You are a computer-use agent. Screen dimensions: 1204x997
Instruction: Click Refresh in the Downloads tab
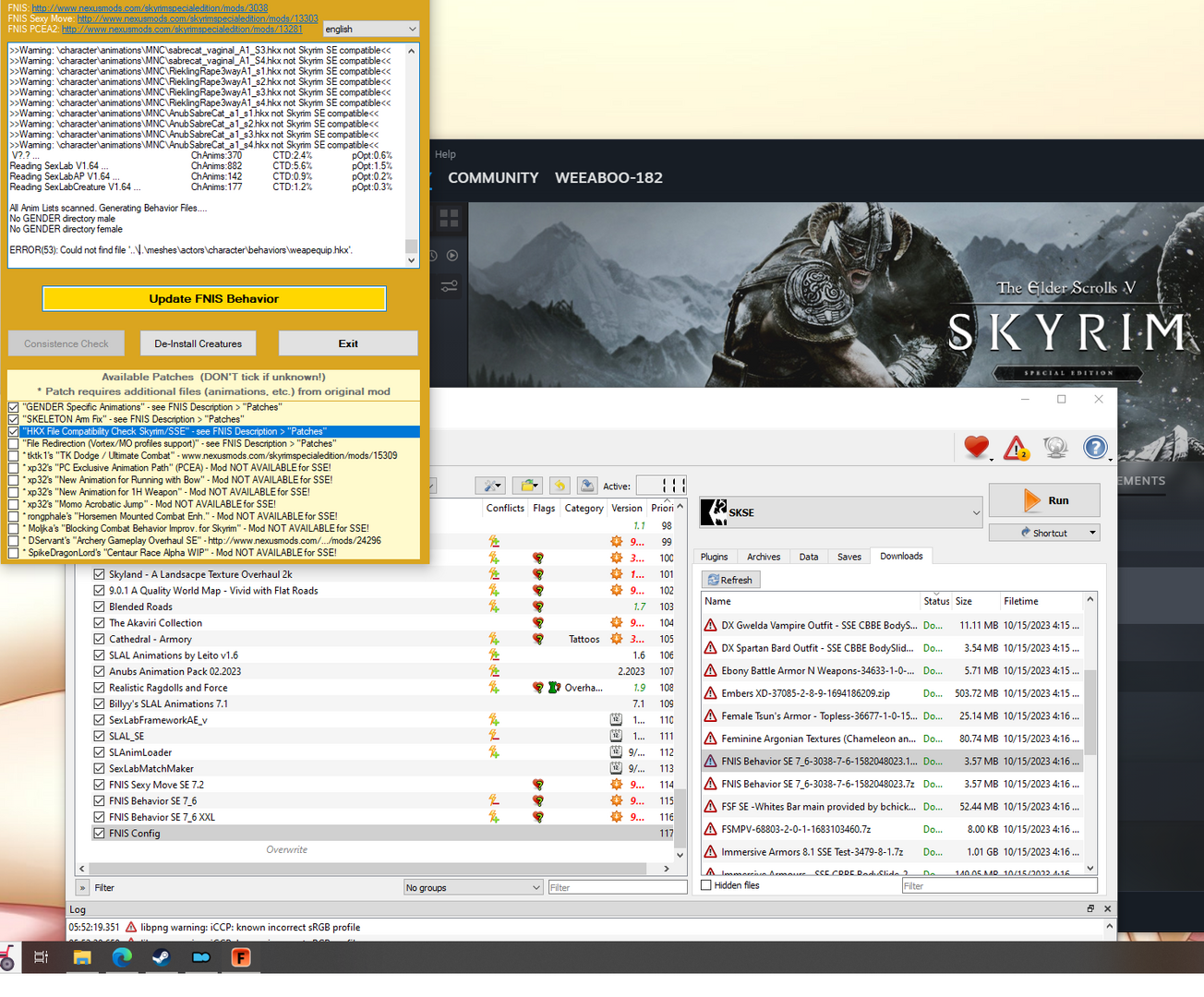coord(730,580)
